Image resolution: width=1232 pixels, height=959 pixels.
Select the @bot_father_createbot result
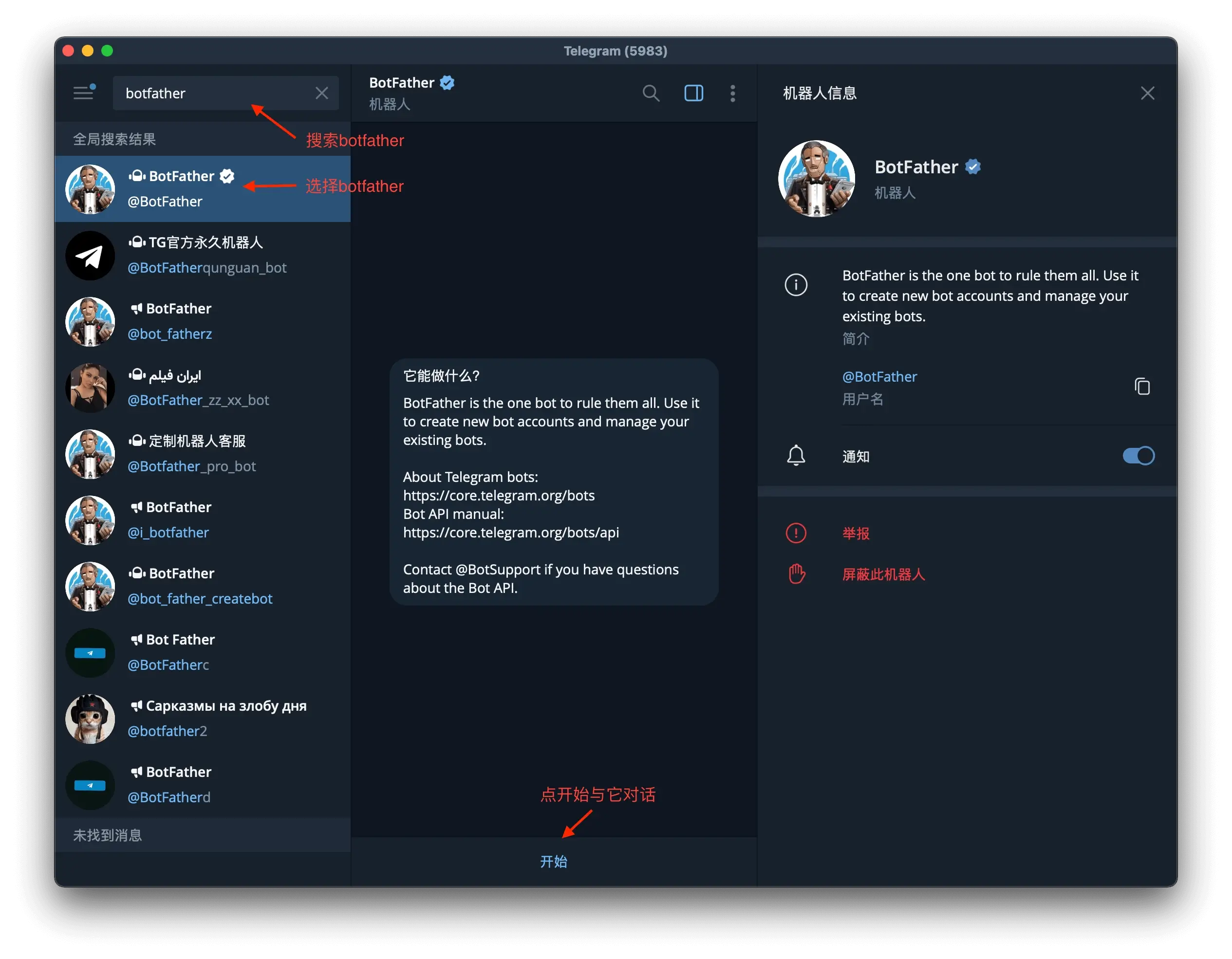click(203, 586)
